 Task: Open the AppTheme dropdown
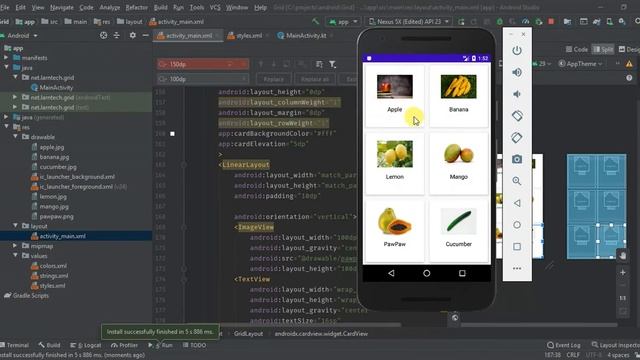(x=580, y=64)
